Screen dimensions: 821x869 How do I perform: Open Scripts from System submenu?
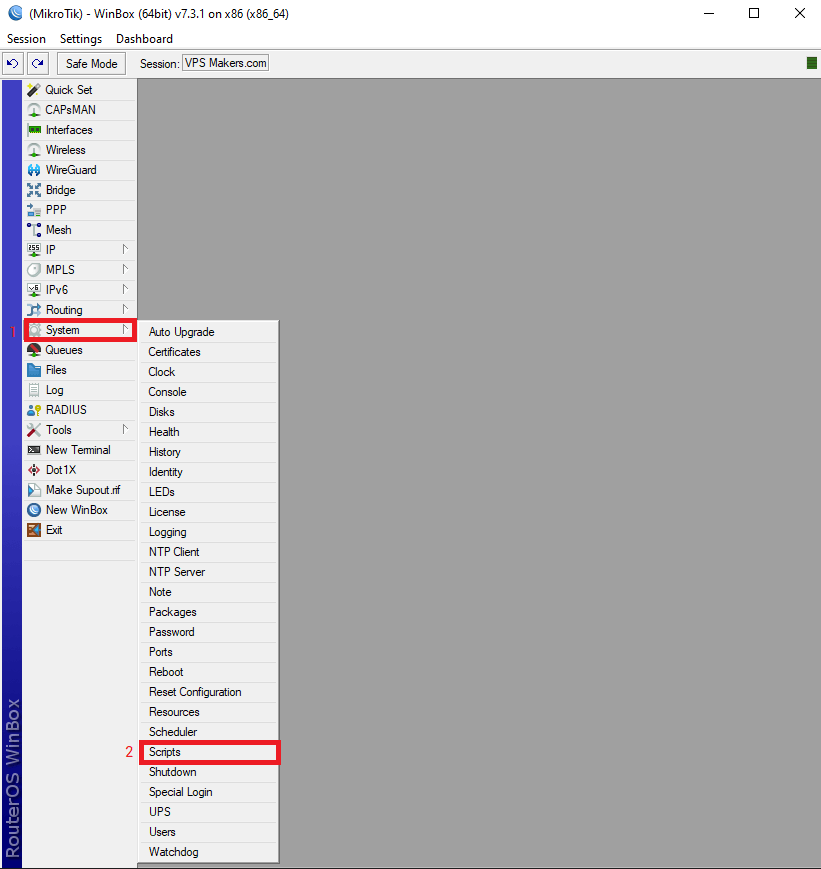coord(208,752)
